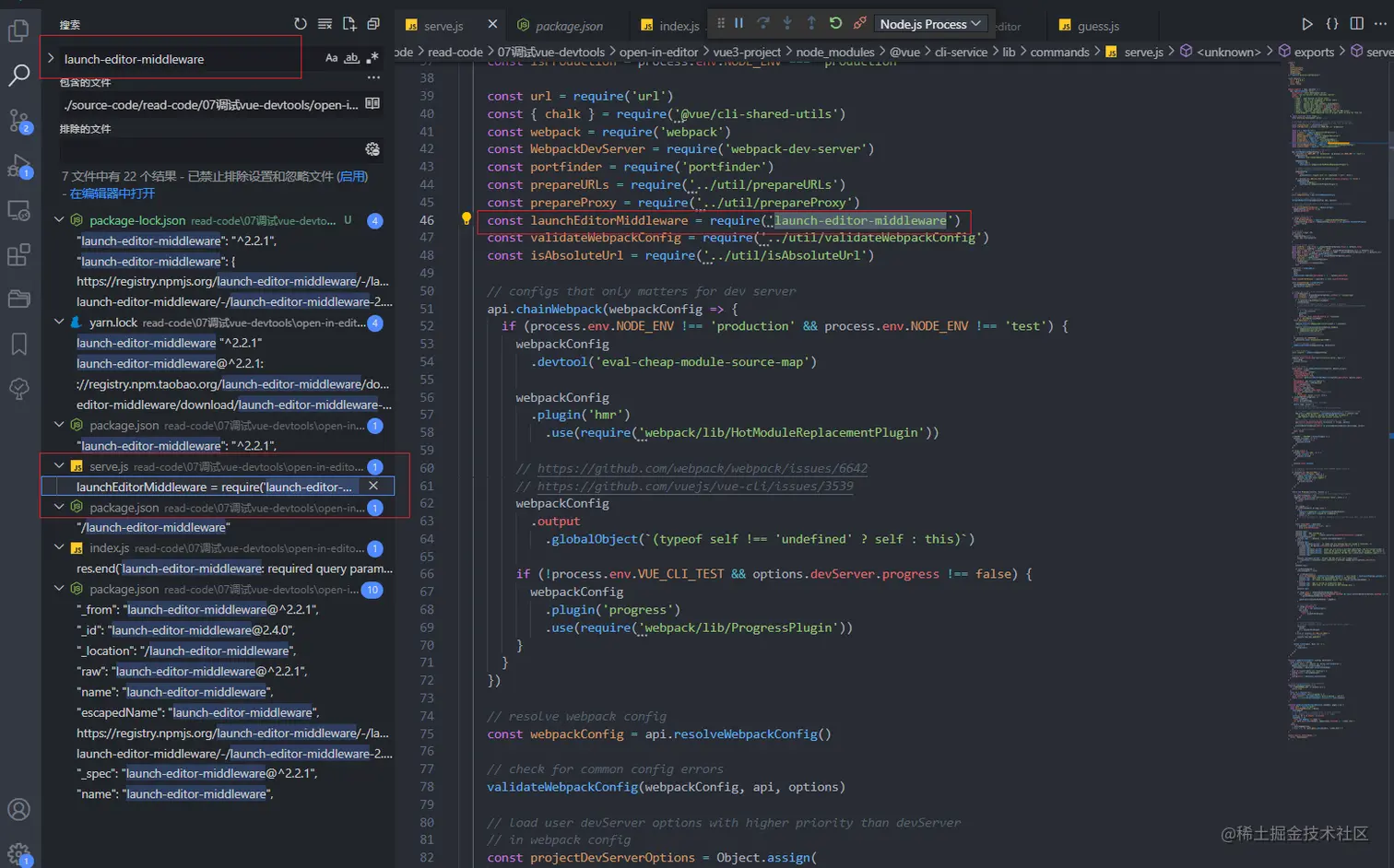The image size is (1394, 868).
Task: Restart the debug session
Action: click(x=835, y=23)
